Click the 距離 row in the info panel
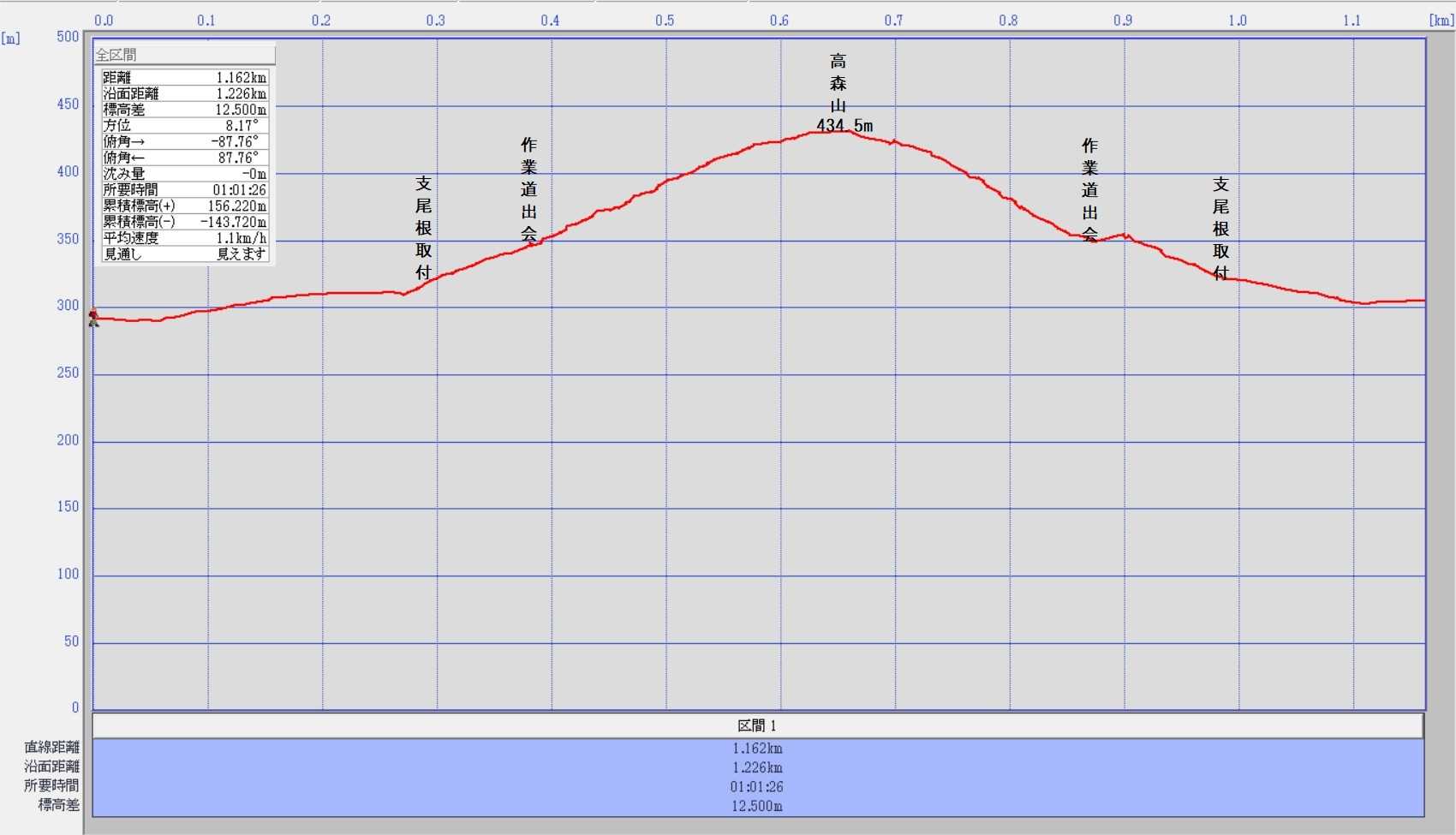The width and height of the screenshot is (1456, 835). (x=184, y=78)
